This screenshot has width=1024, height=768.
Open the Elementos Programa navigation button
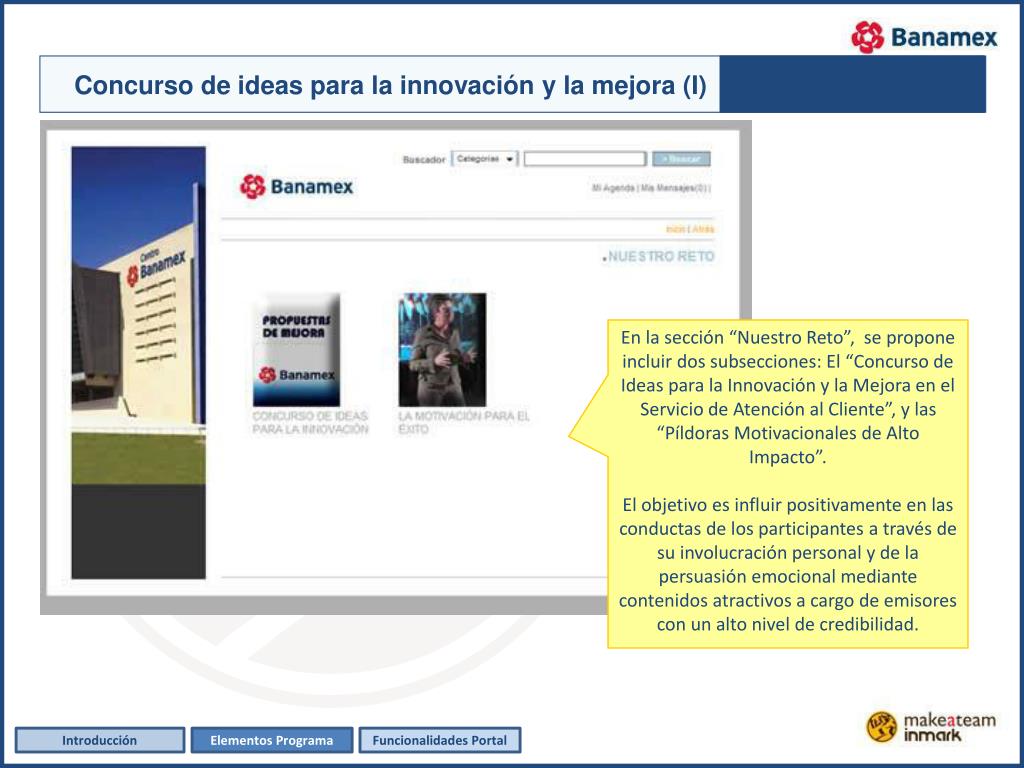(x=272, y=740)
